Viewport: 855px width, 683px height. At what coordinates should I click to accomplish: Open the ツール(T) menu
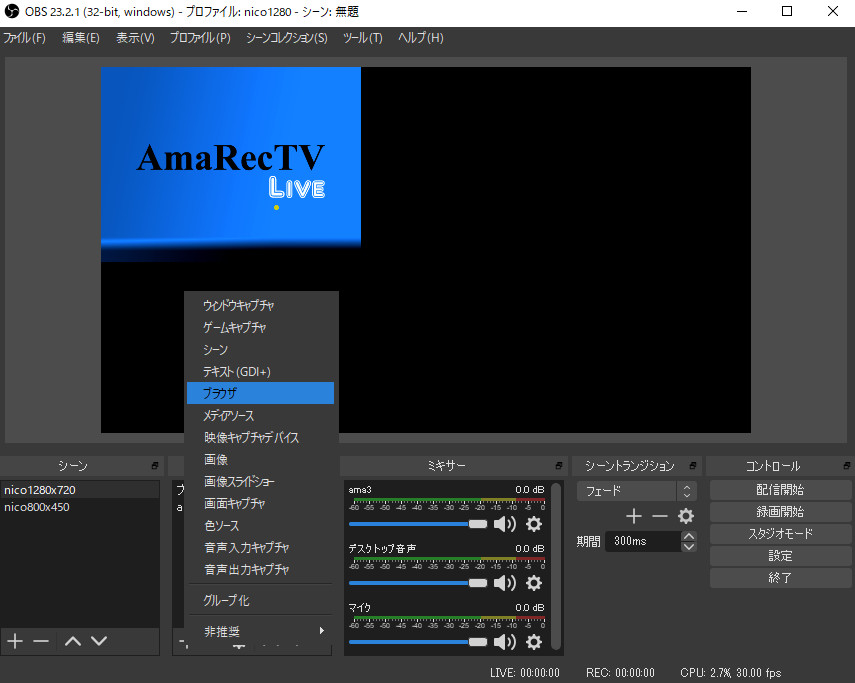point(363,38)
